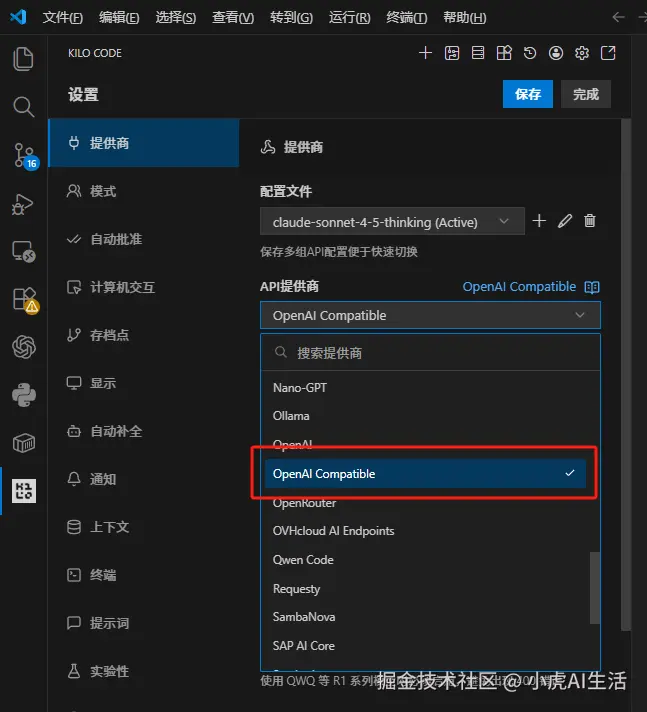Rename profile with pencil icon
The image size is (647, 712).
[x=565, y=221]
